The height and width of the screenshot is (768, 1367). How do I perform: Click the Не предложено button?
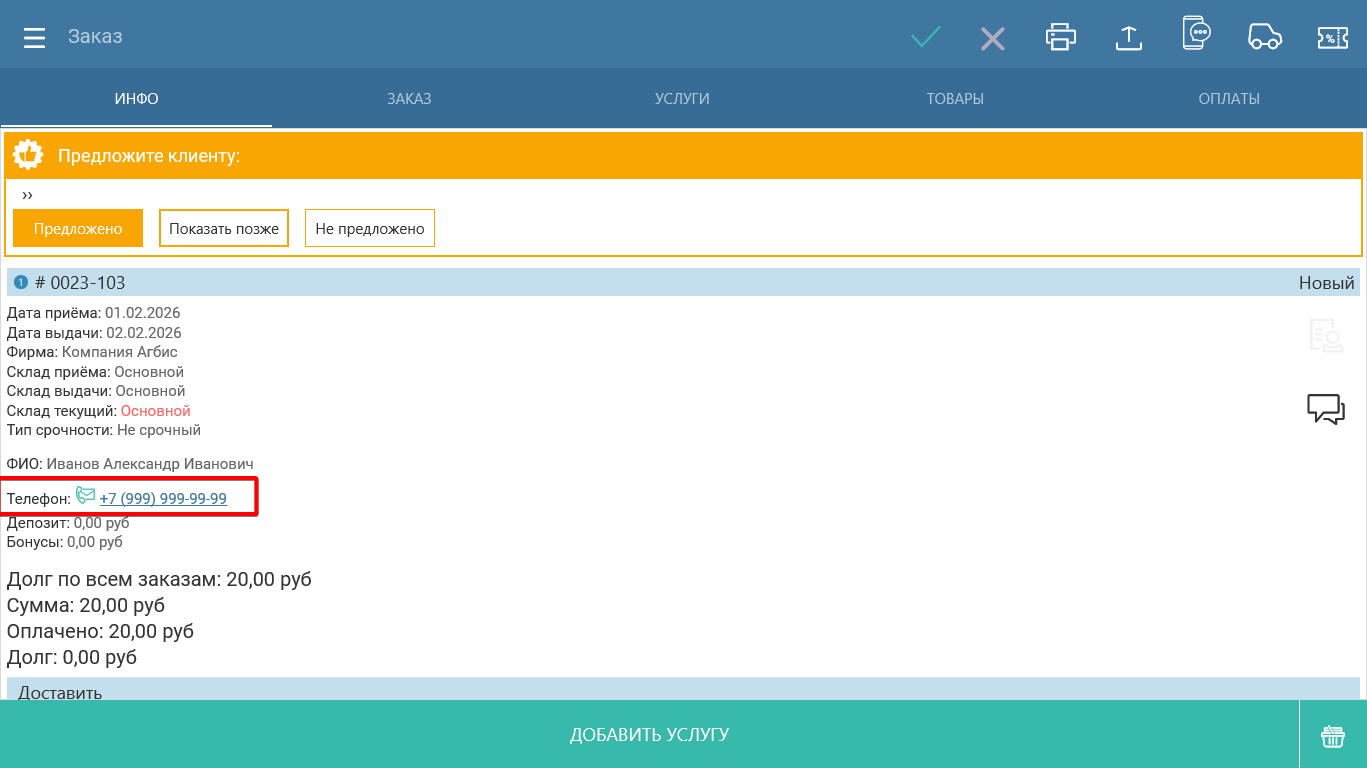pos(370,228)
